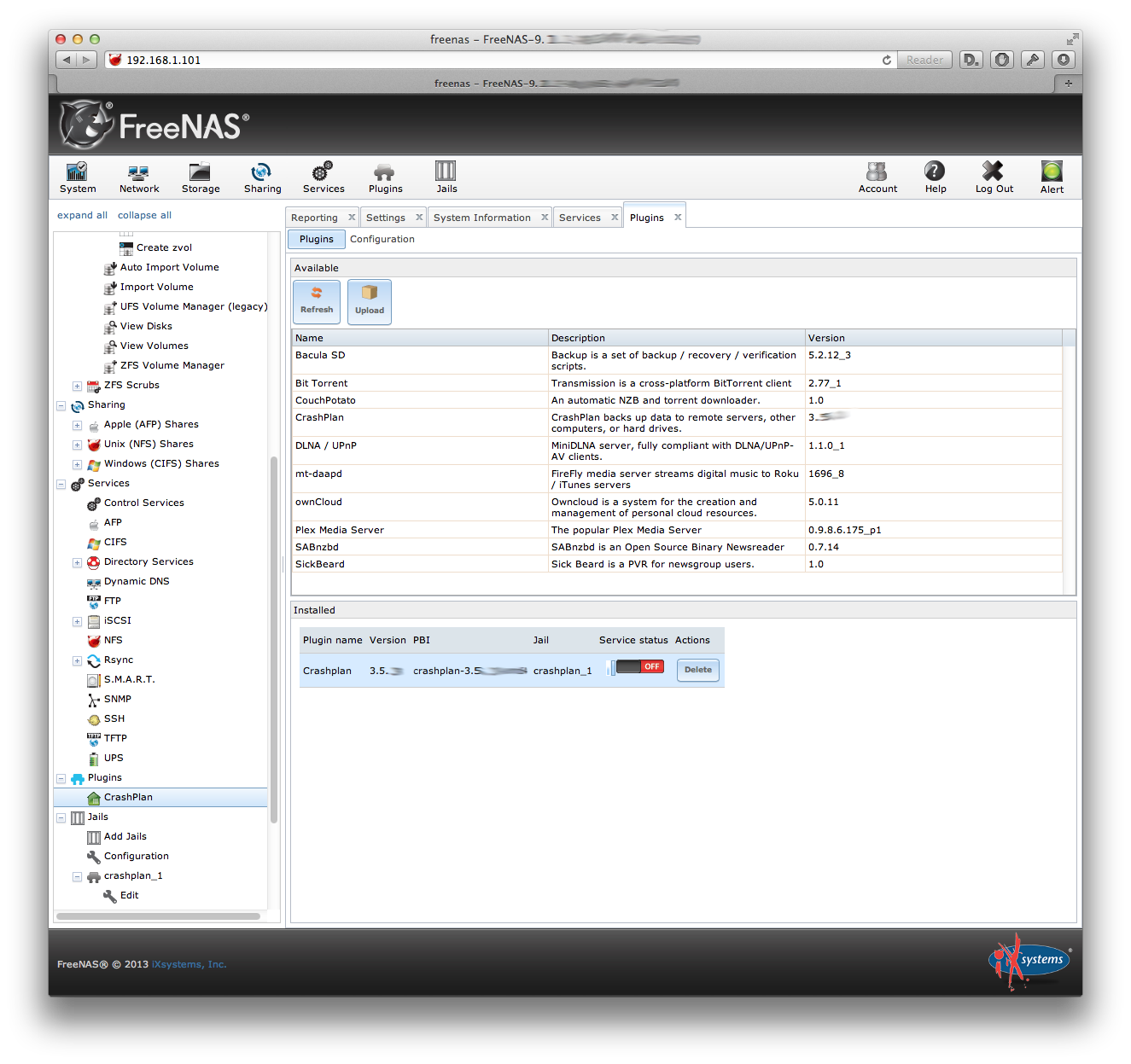Select the Plex Media Server row

pos(677,530)
